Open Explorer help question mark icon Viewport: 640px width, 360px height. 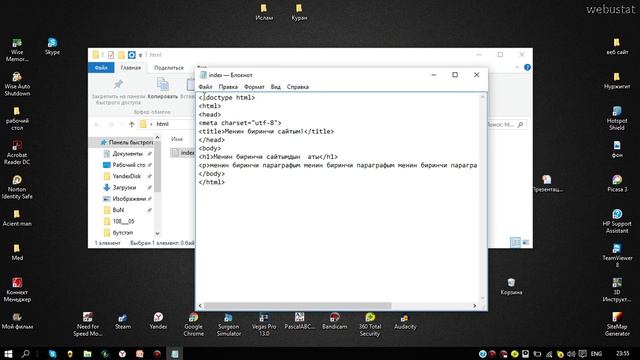527,67
